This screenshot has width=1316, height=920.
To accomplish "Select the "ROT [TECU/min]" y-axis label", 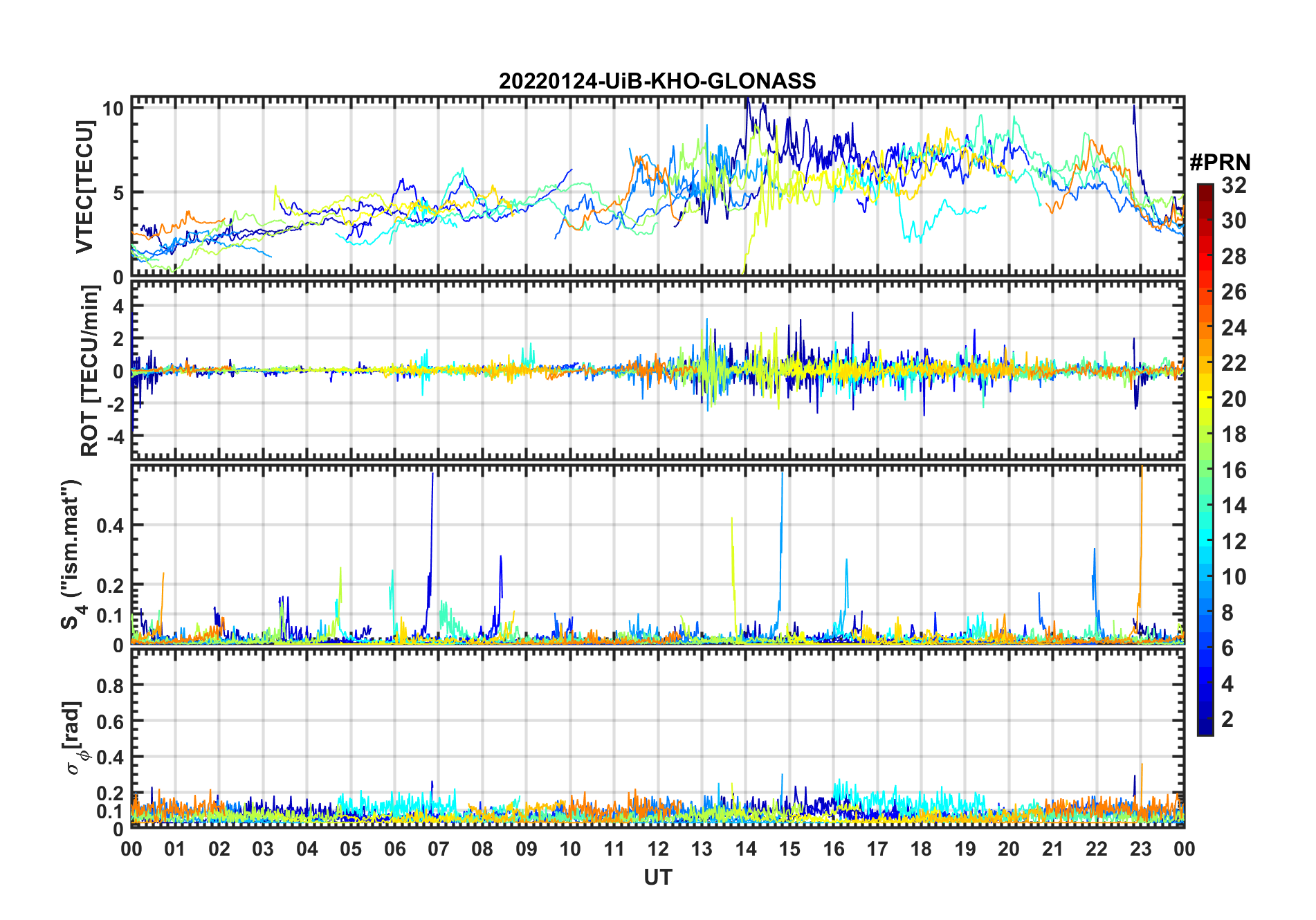I will tap(89, 371).
